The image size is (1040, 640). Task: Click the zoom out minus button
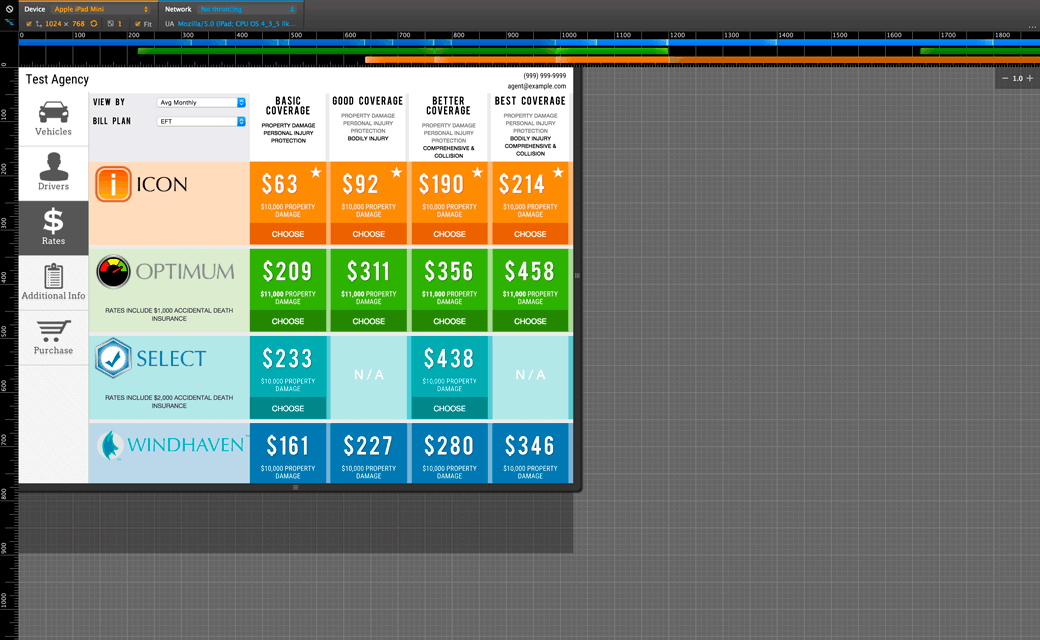pos(1005,78)
